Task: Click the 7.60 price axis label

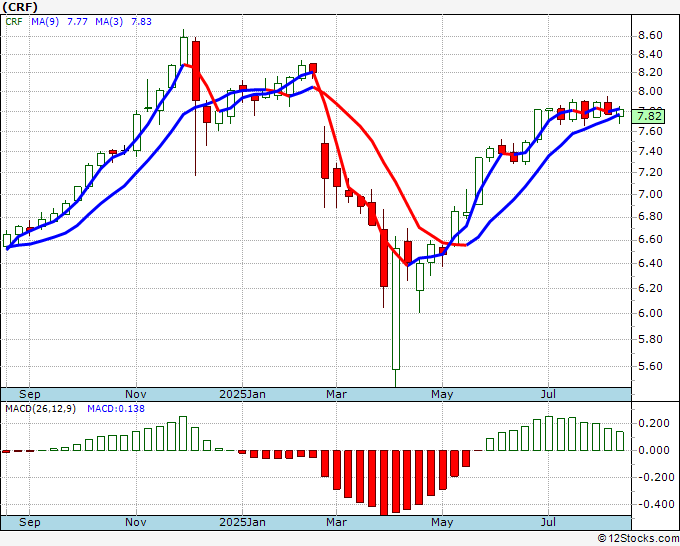Action: pyautogui.click(x=650, y=131)
